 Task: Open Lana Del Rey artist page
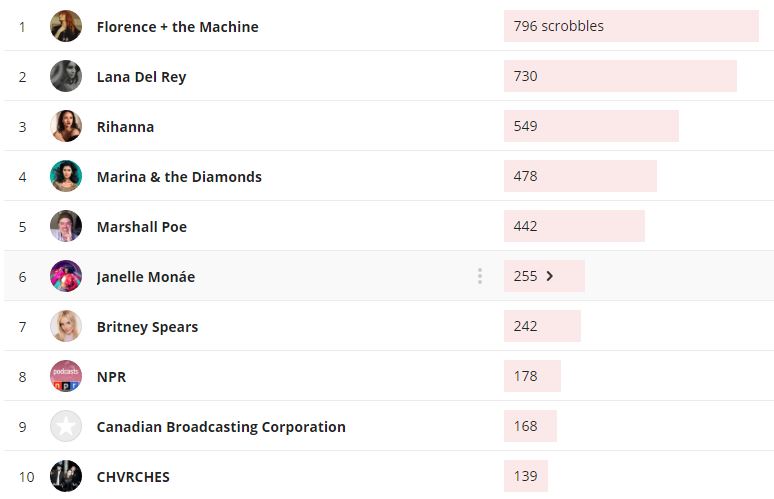(141, 77)
